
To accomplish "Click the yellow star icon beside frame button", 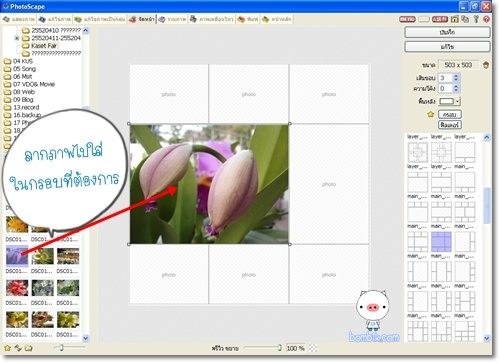I will point(430,115).
